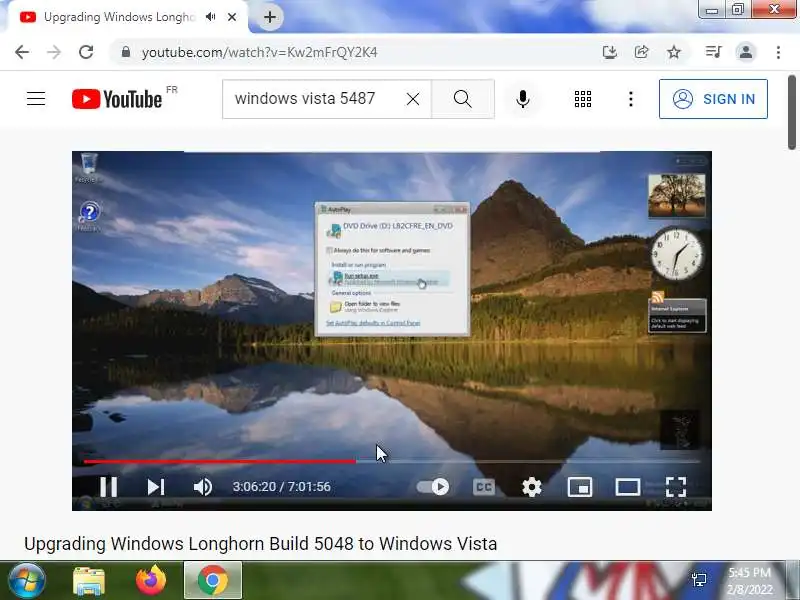Open YouTube settings three-dot menu
Image resolution: width=800 pixels, height=600 pixels.
click(631, 99)
